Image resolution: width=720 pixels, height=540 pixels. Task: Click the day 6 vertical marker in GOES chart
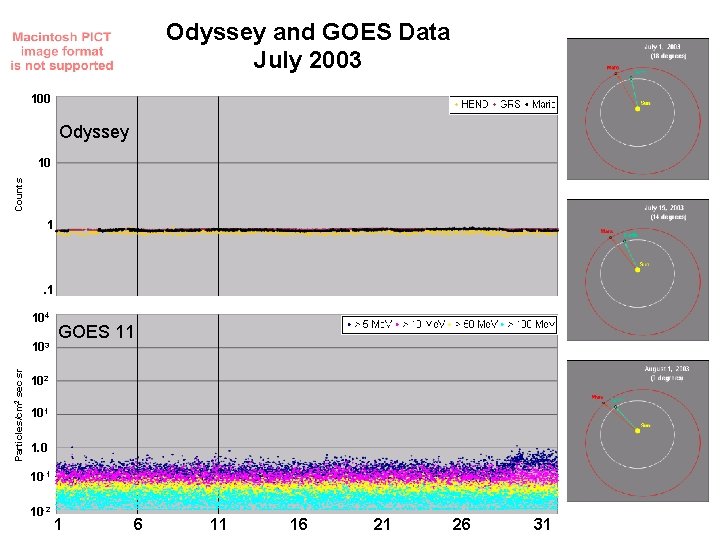pyautogui.click(x=137, y=413)
